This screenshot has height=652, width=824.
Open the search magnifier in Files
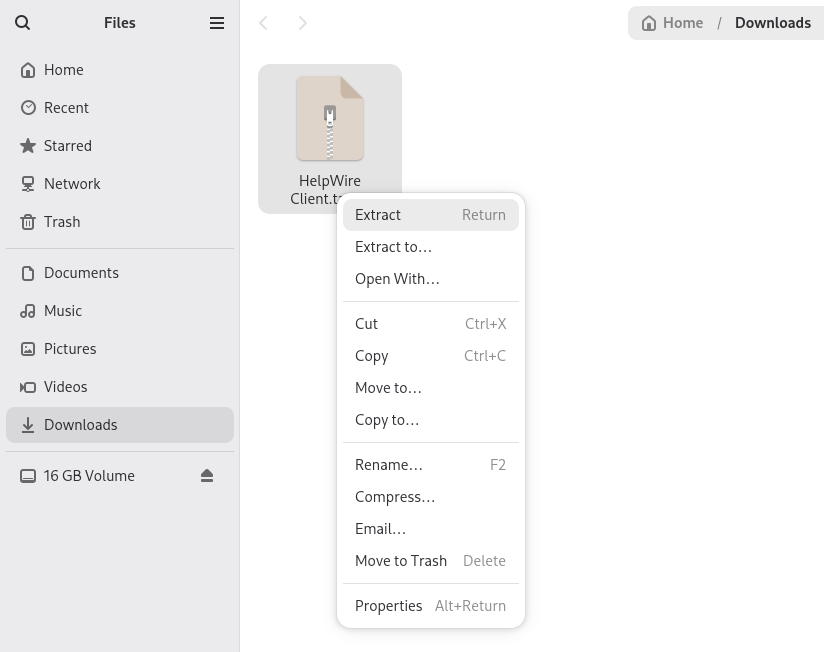coord(23,23)
